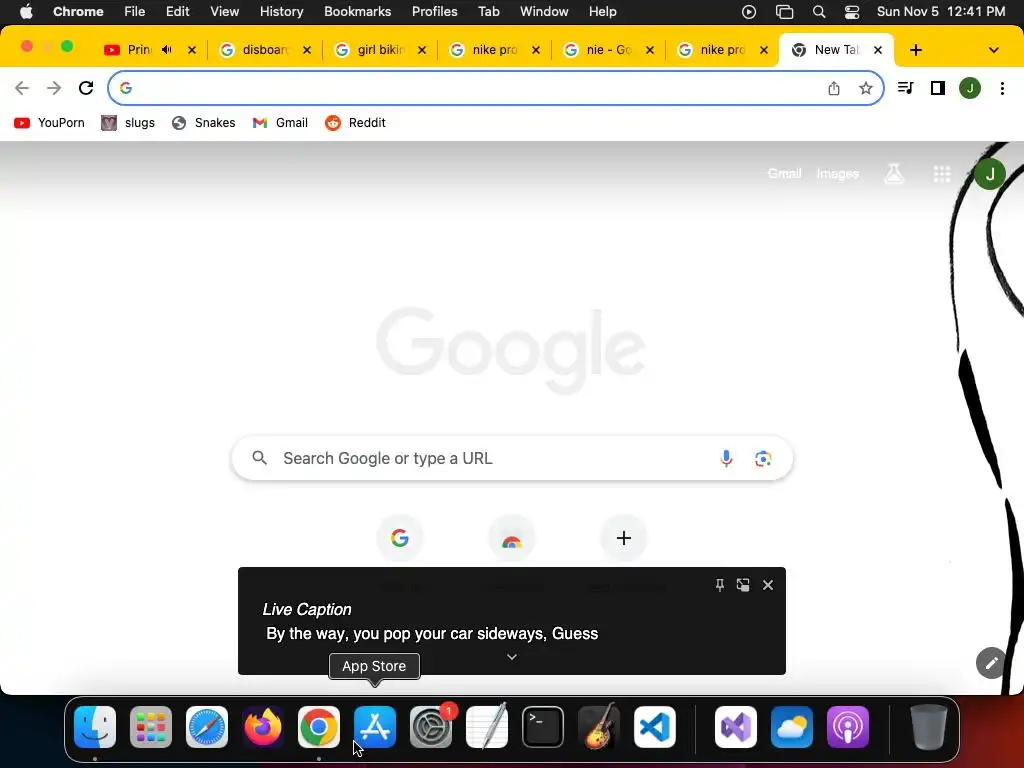The width and height of the screenshot is (1024, 768).
Task: Open a new tab with plus button
Action: (x=916, y=50)
